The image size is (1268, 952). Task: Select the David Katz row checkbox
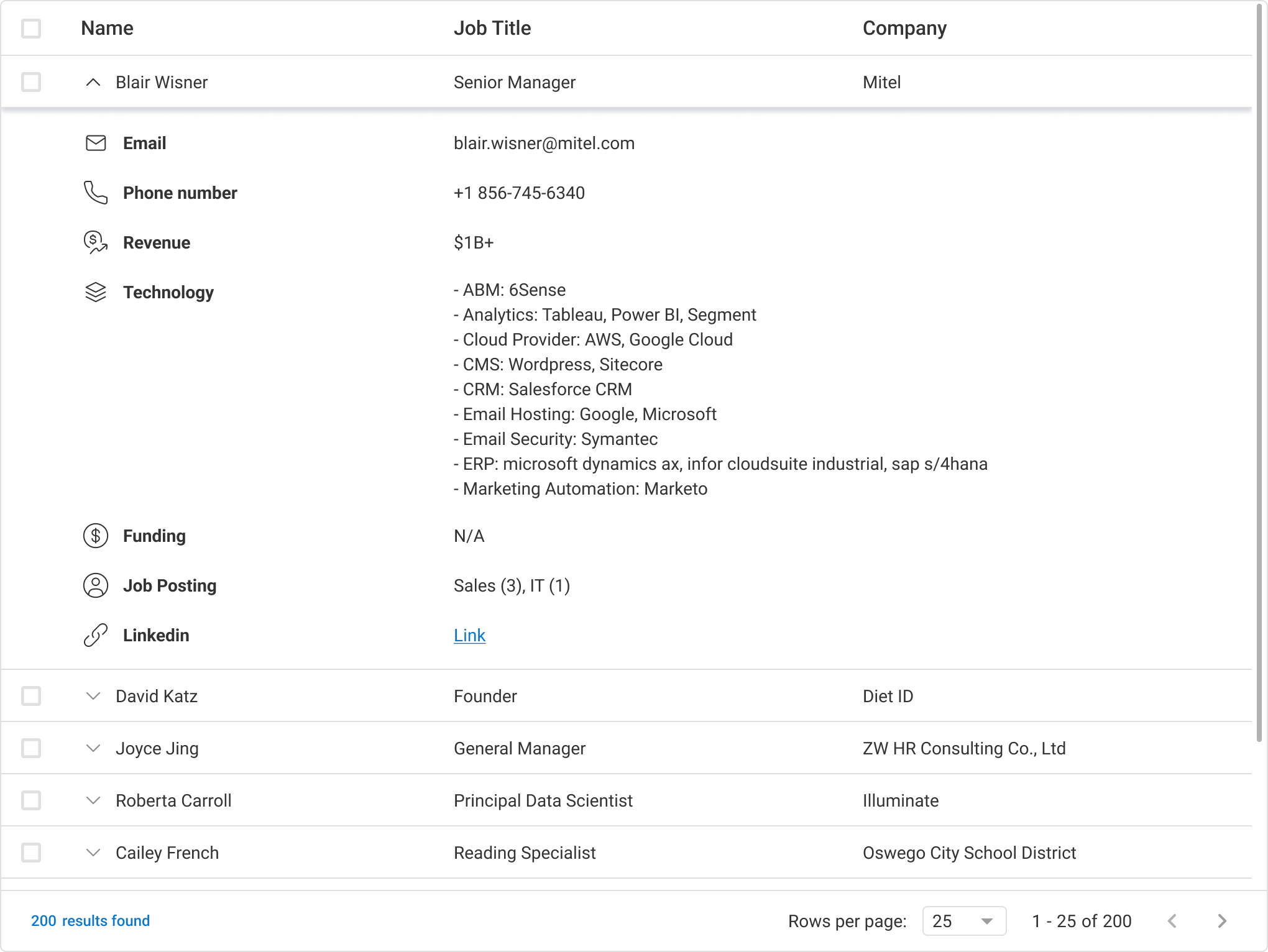31,696
